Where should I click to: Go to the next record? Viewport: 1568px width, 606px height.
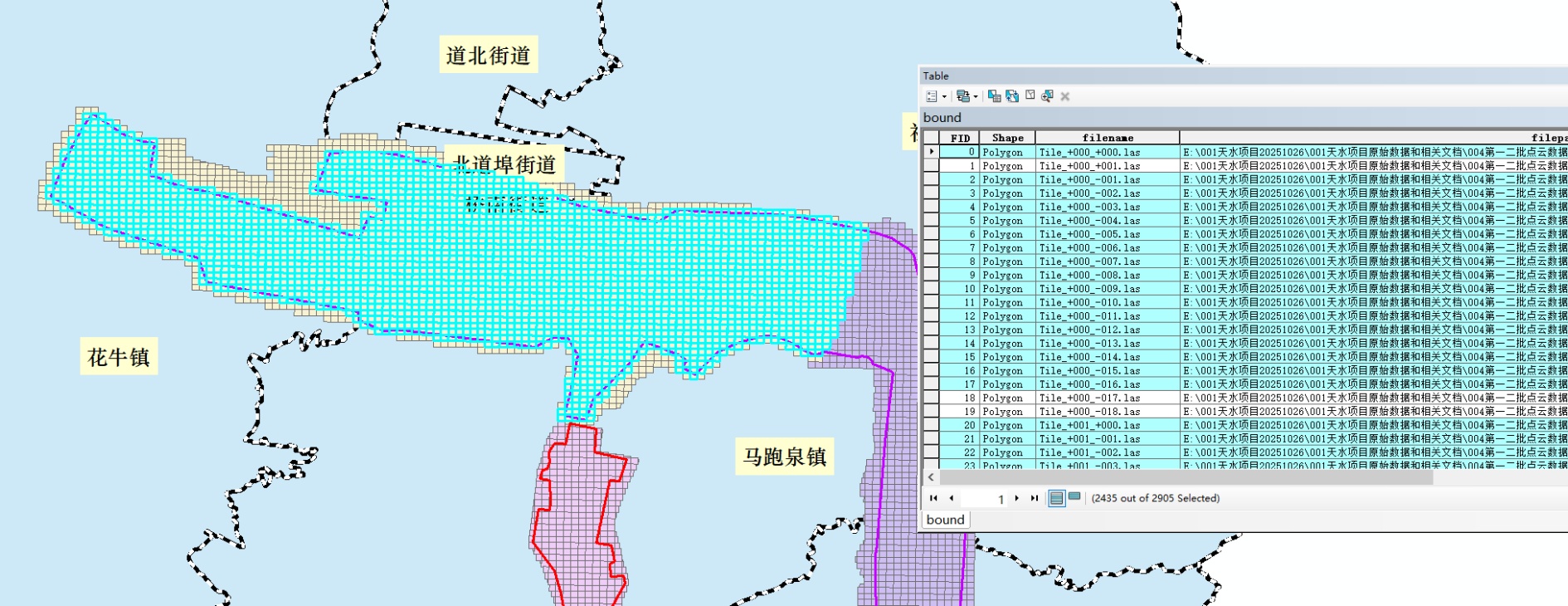click(x=1017, y=498)
